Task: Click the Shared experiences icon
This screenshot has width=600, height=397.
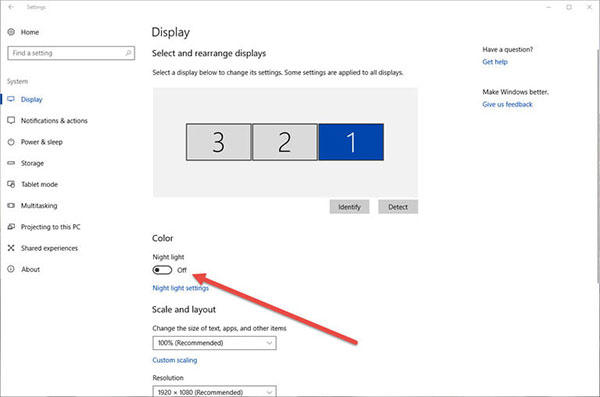Action: coord(11,248)
